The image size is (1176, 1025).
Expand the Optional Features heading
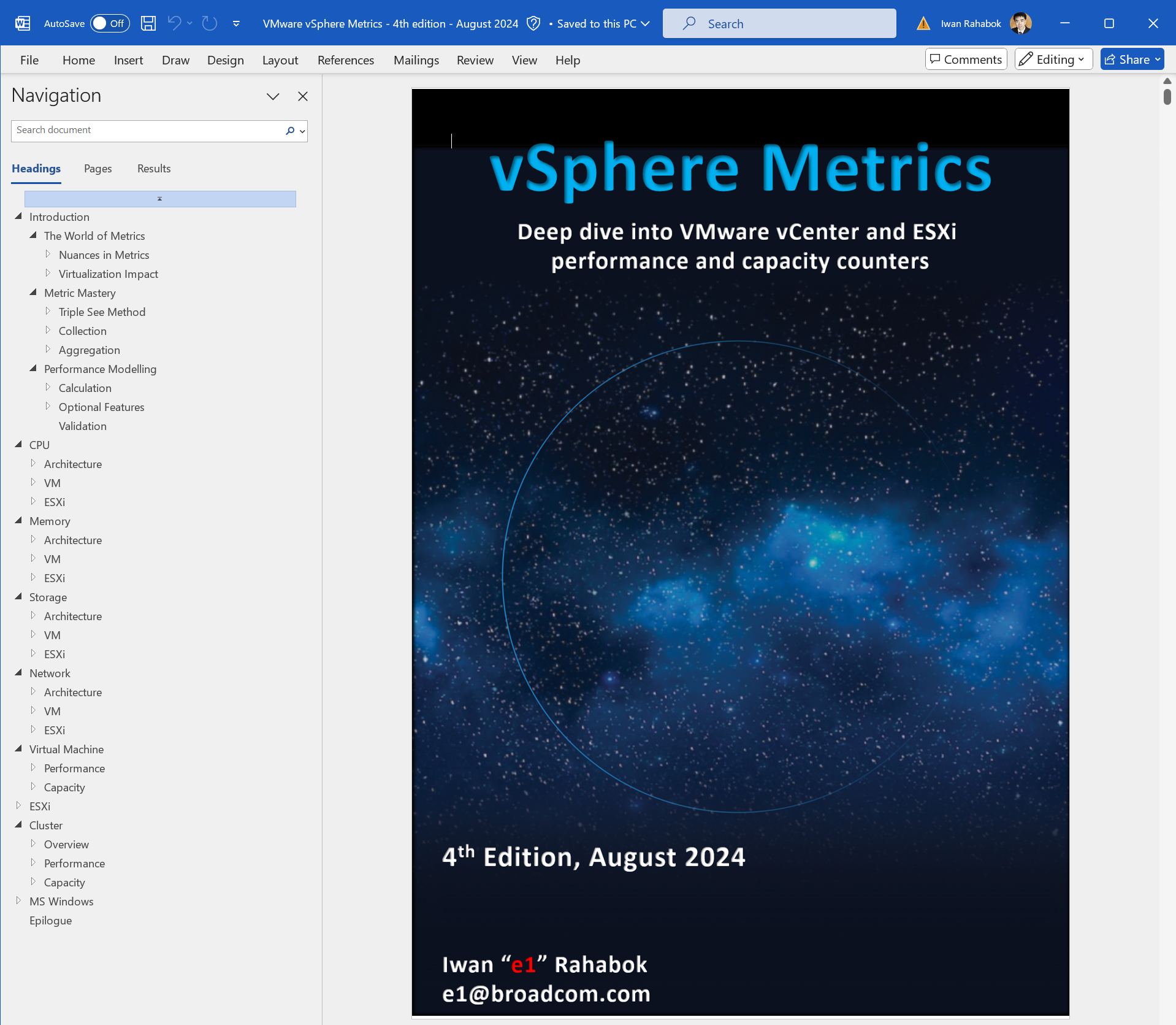tap(48, 406)
